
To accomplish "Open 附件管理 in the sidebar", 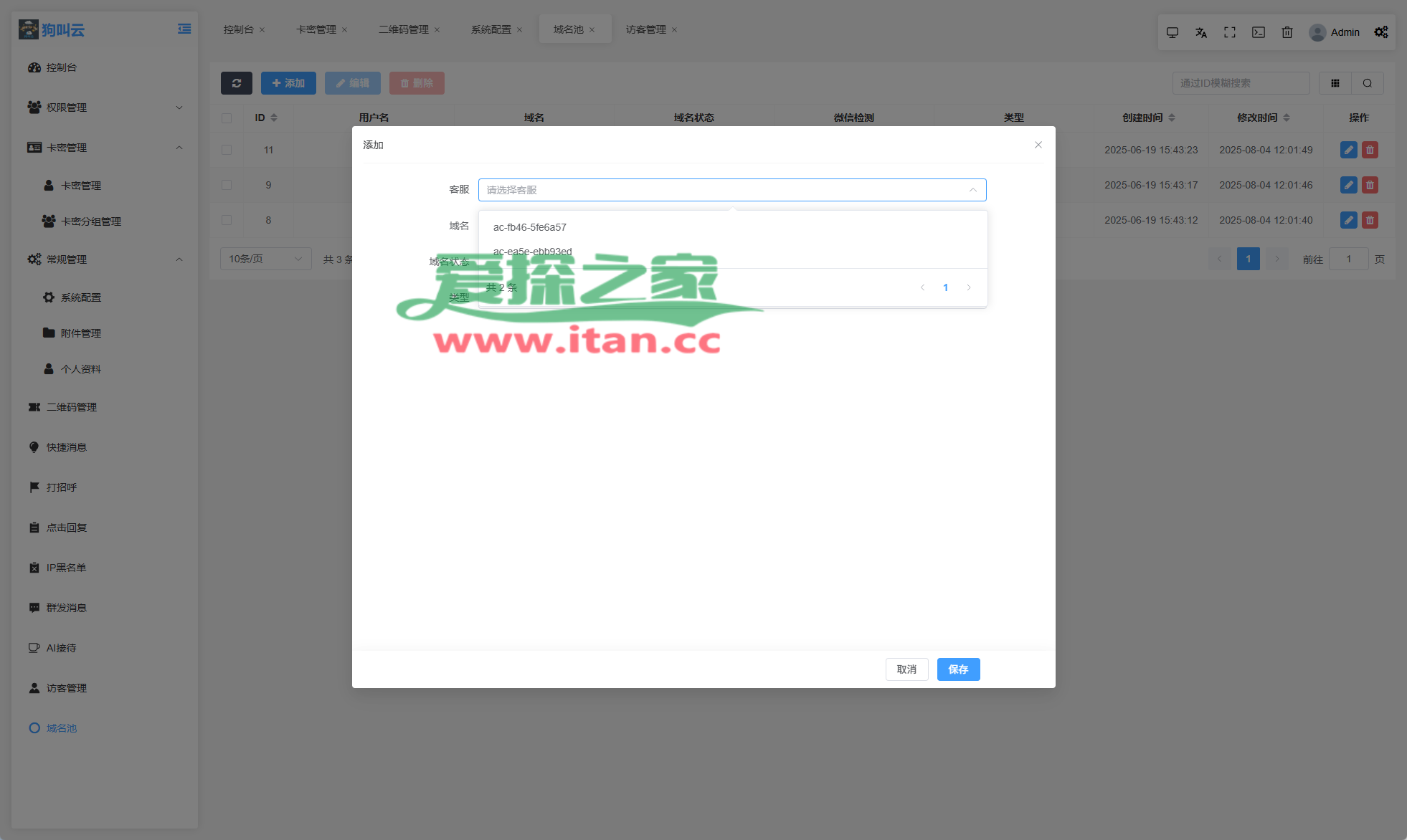I will coord(105,333).
